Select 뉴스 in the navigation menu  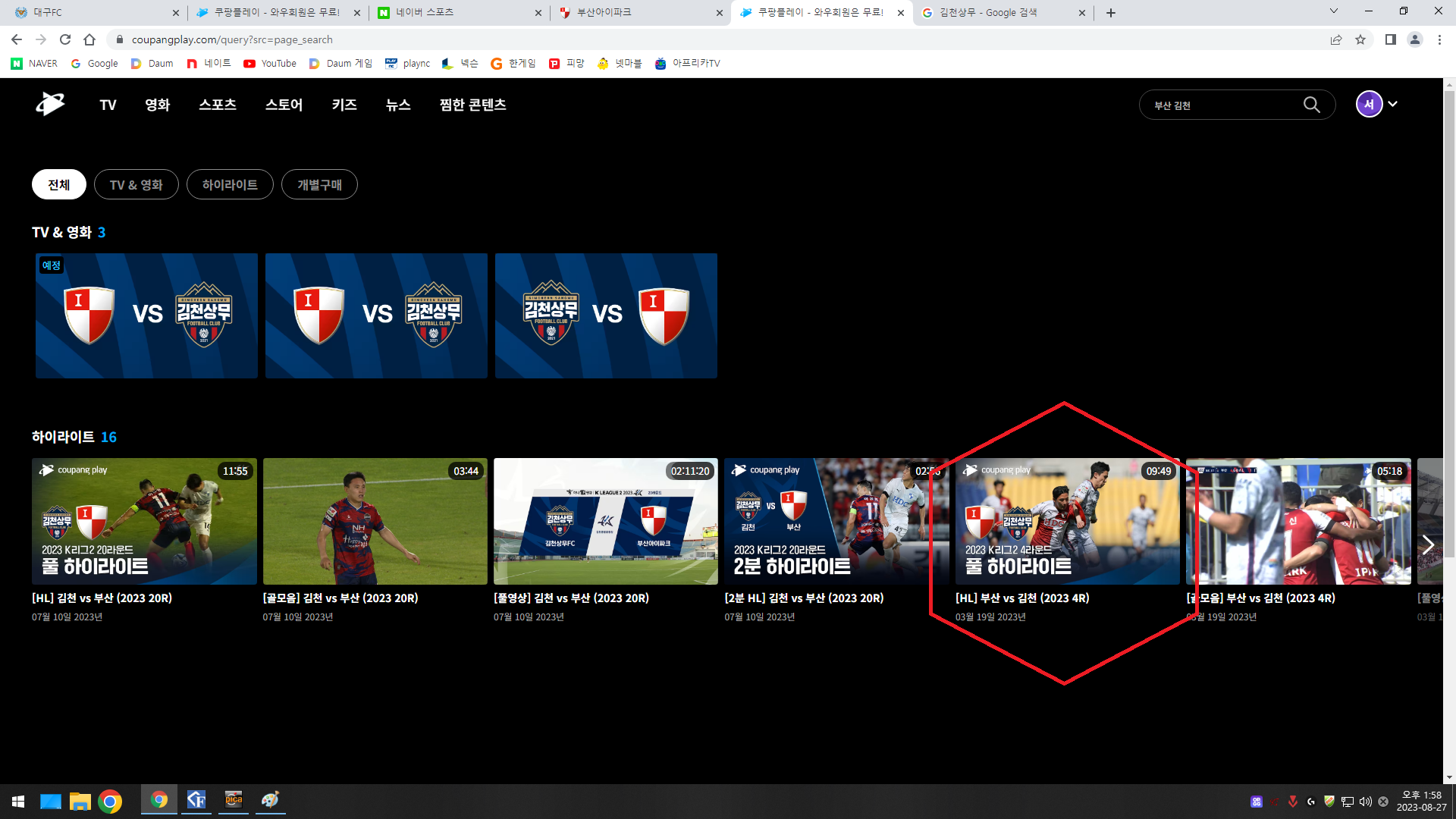[398, 105]
